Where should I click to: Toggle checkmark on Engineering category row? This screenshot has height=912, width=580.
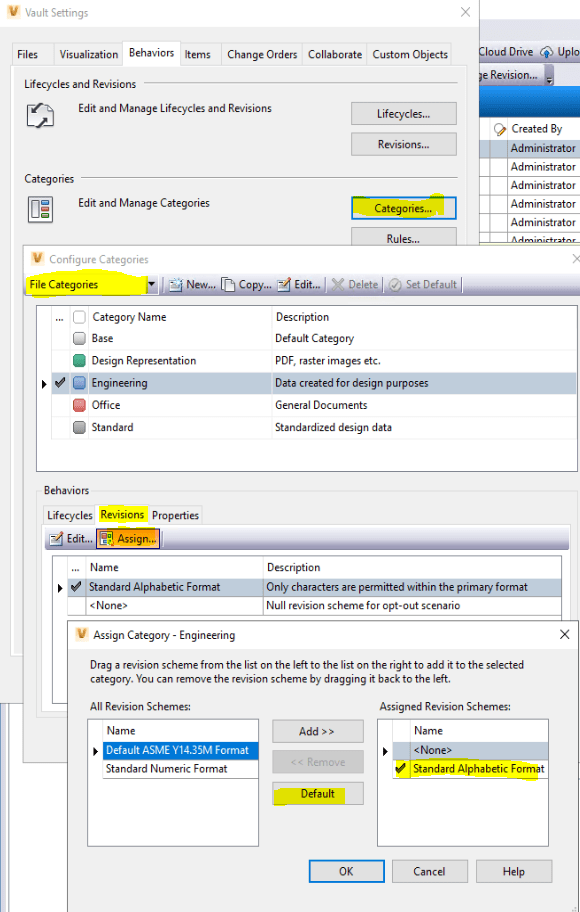[60, 383]
